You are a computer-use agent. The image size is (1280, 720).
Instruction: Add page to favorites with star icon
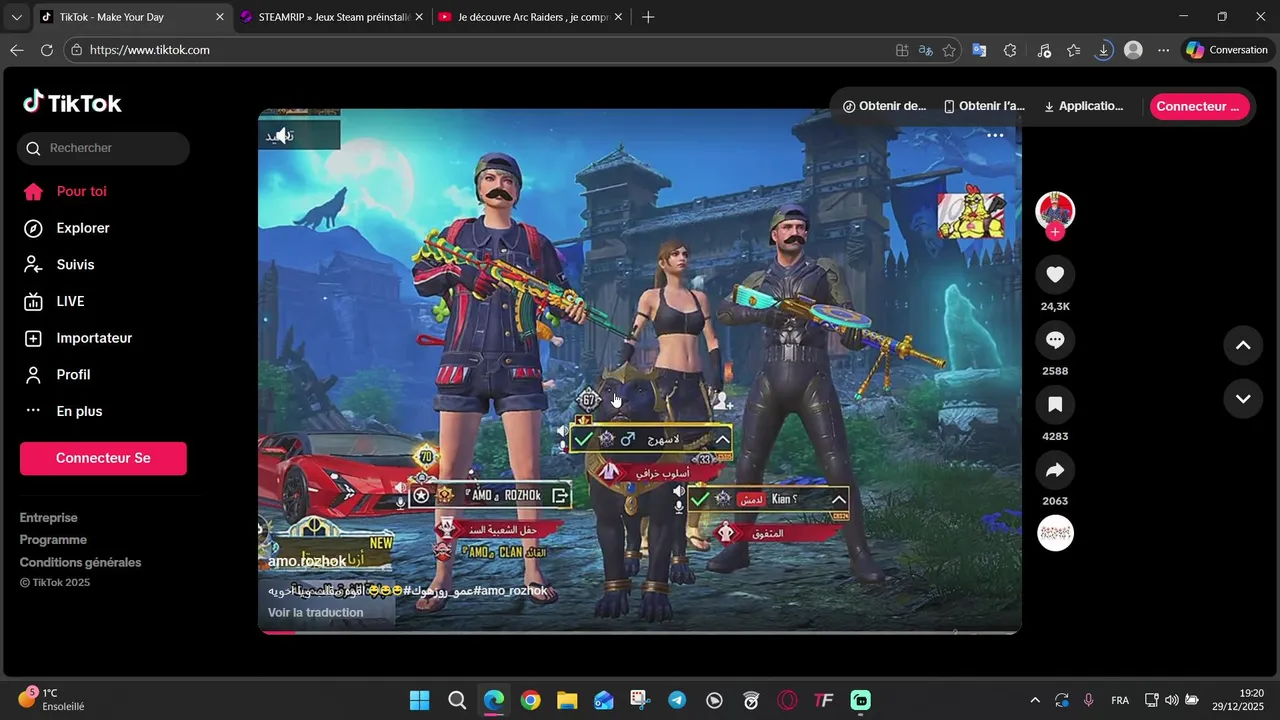coord(949,50)
